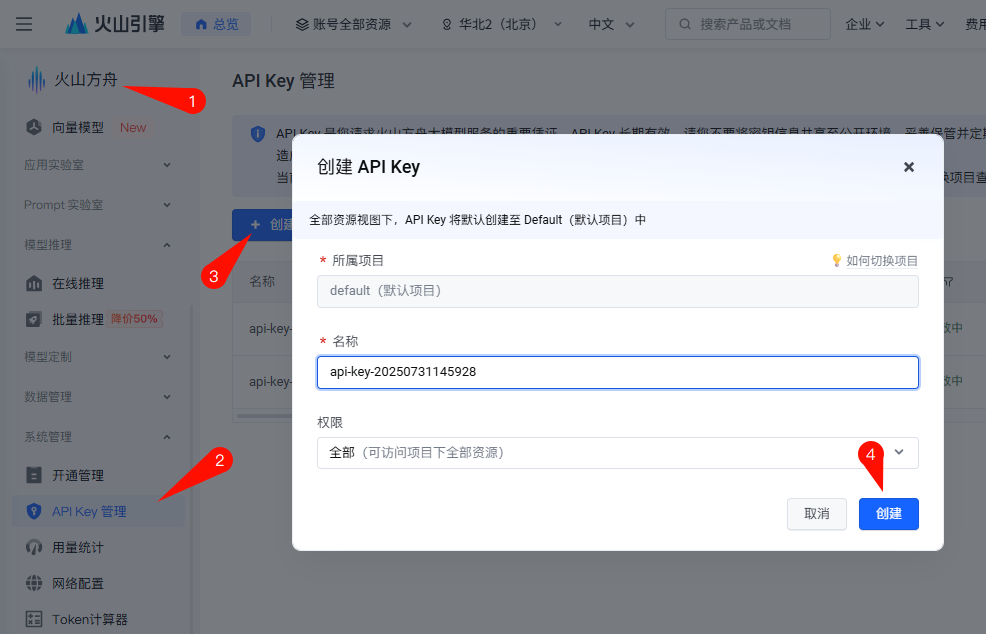Click the API Key 管理 shield icon

(34, 511)
